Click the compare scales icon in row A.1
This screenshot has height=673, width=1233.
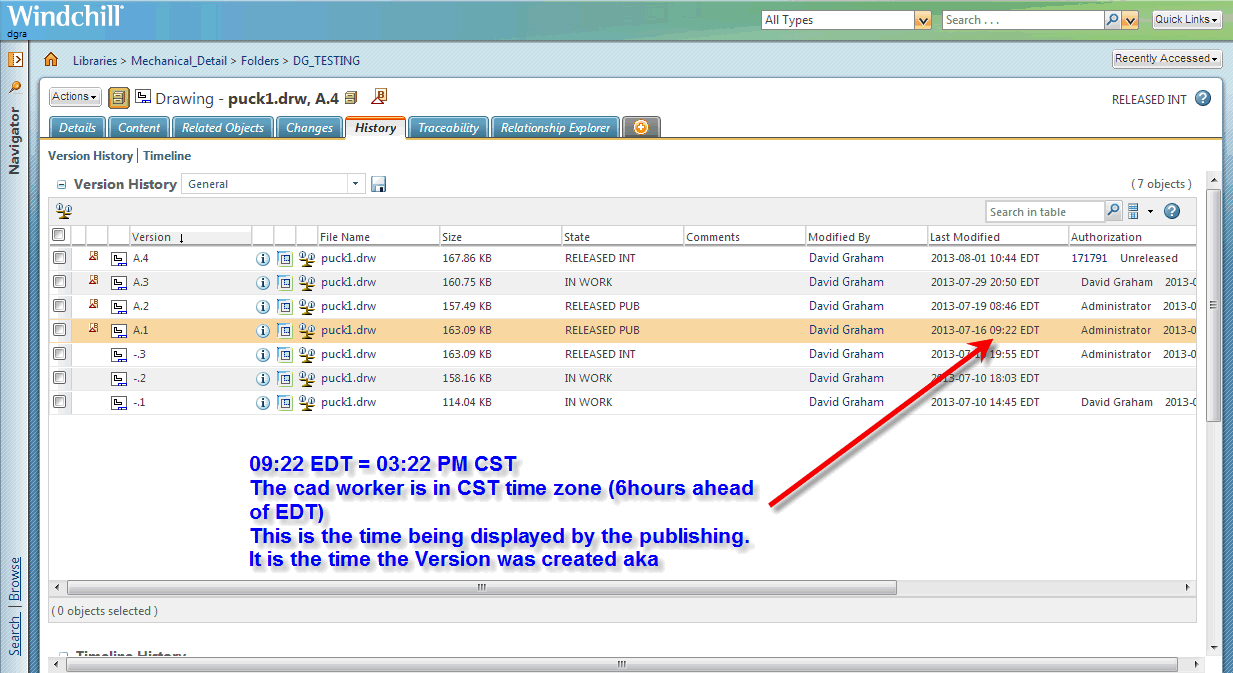click(307, 330)
